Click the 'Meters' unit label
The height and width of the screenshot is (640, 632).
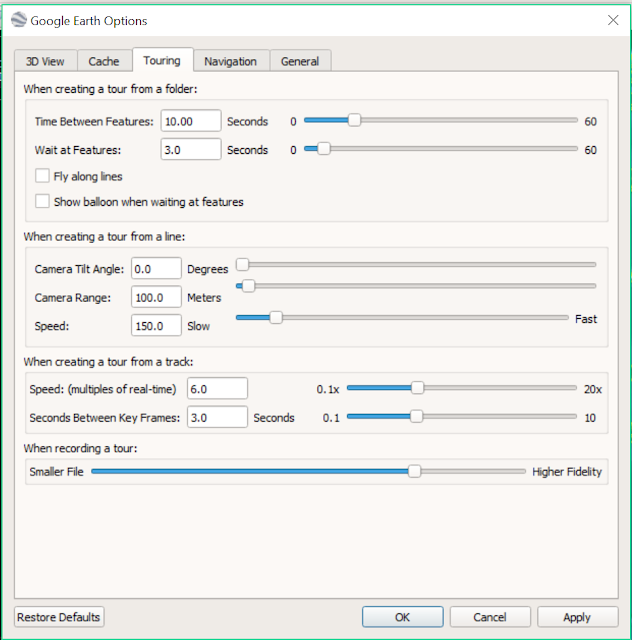point(204,298)
